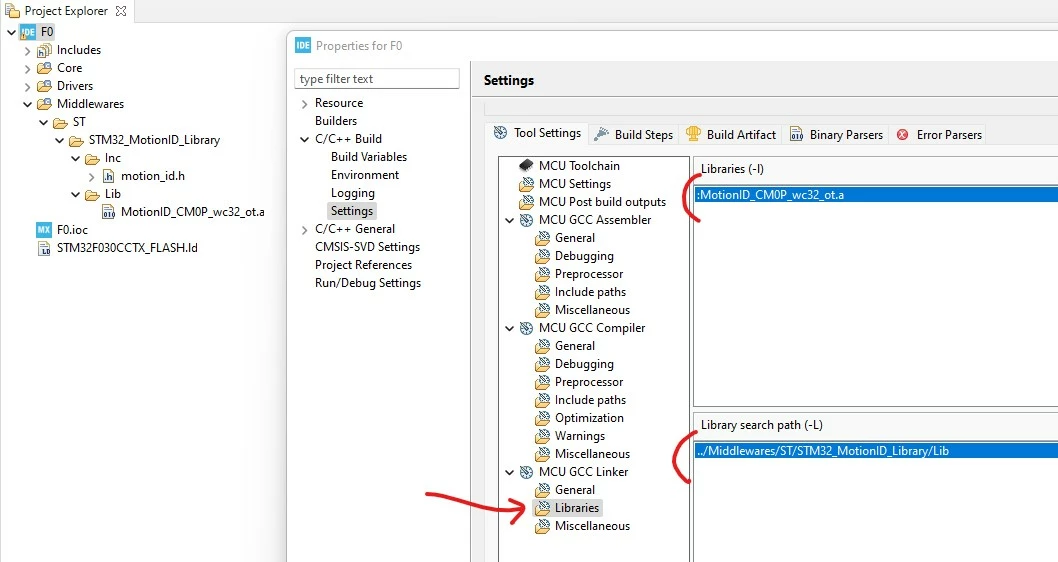Screen dimensions: 1058x562
Task: Select MotionID_CM0P_wc32_ot.a in Project Explorer
Action: point(192,212)
